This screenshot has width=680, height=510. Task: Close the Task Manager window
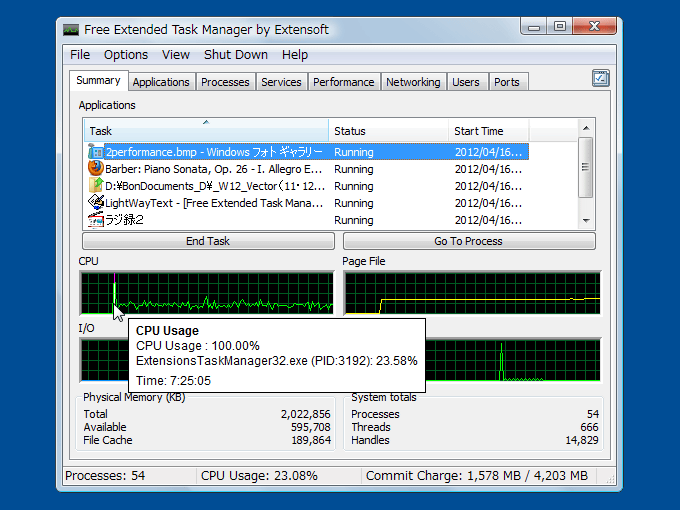[x=594, y=27]
